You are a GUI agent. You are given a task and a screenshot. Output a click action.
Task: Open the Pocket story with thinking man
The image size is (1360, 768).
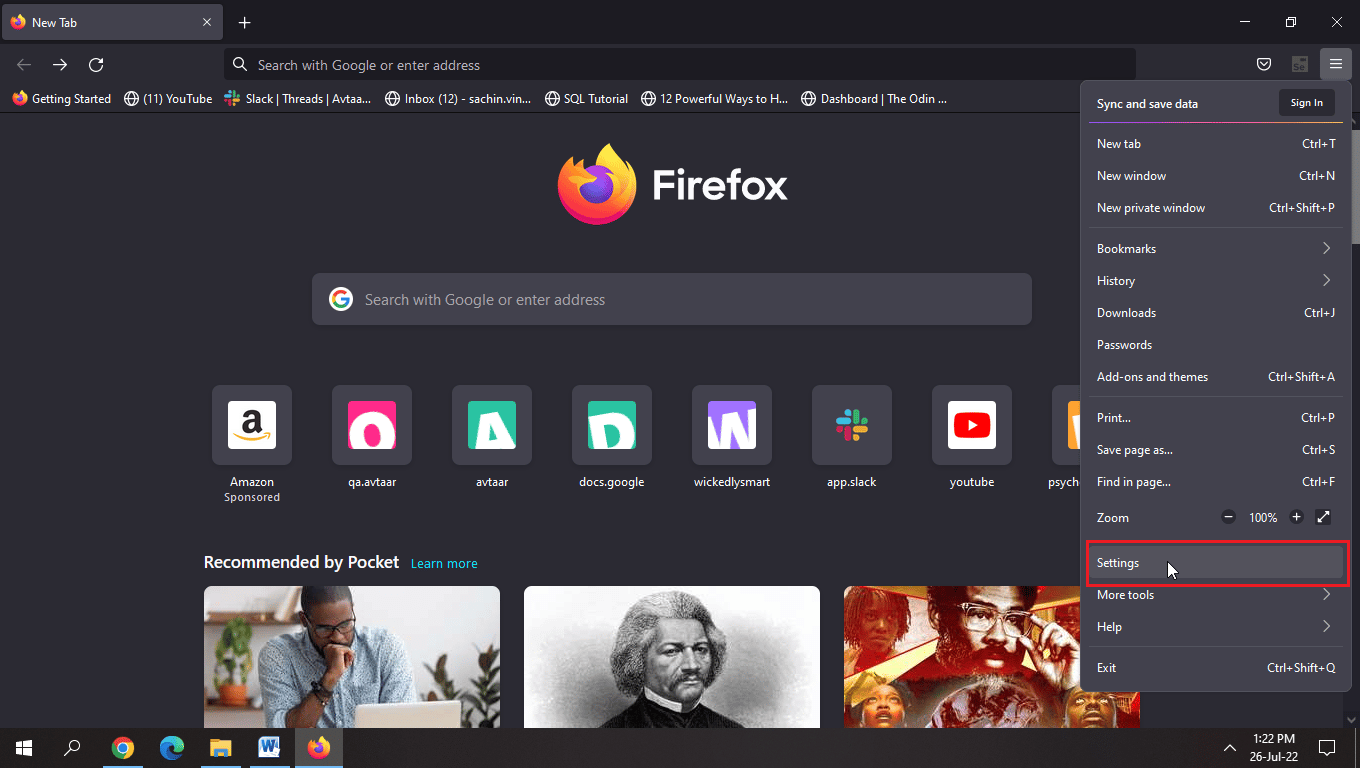coord(352,657)
